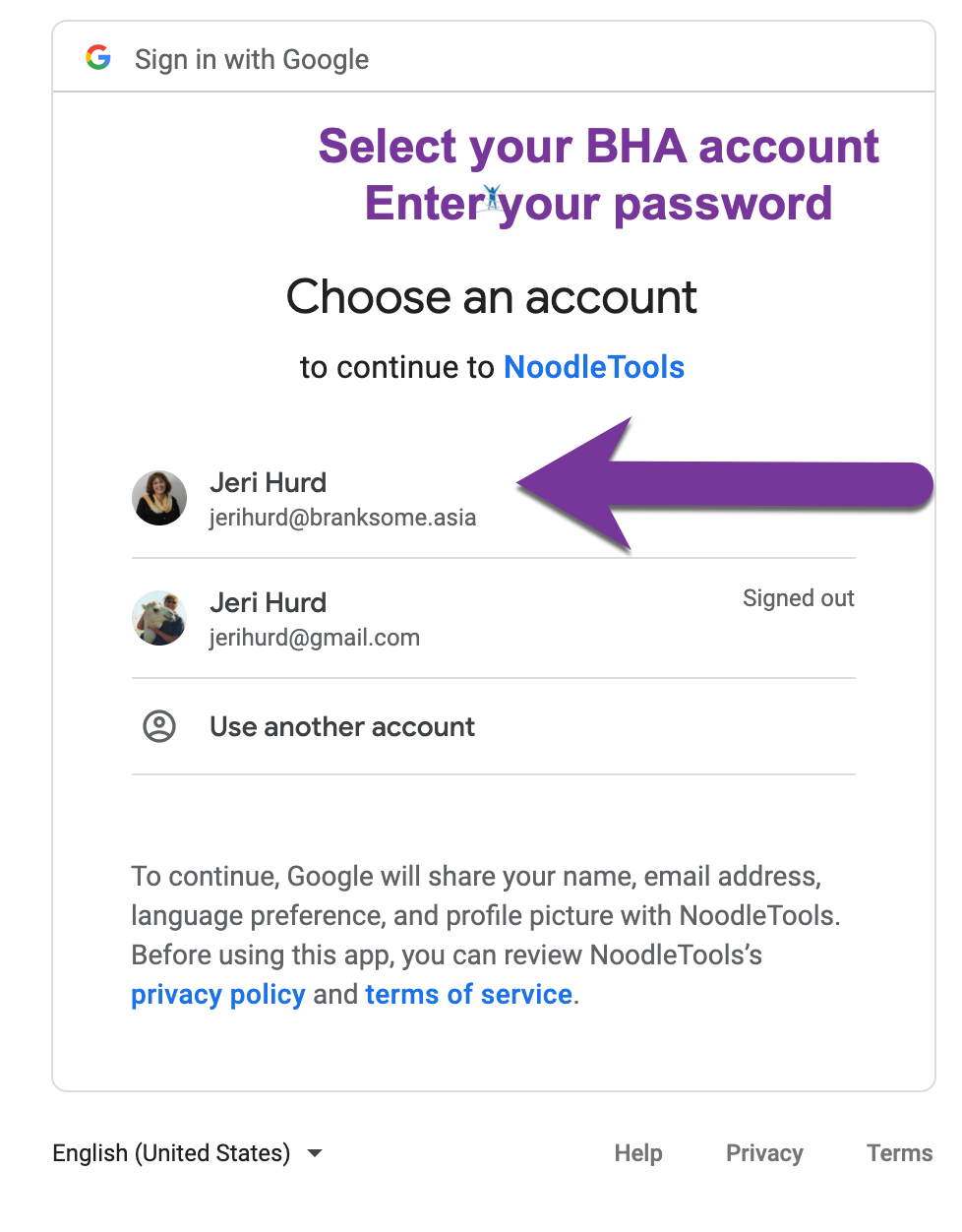Click the jerihurd@branksome.asia profile photo
This screenshot has width=962, height=1232.
tap(159, 498)
